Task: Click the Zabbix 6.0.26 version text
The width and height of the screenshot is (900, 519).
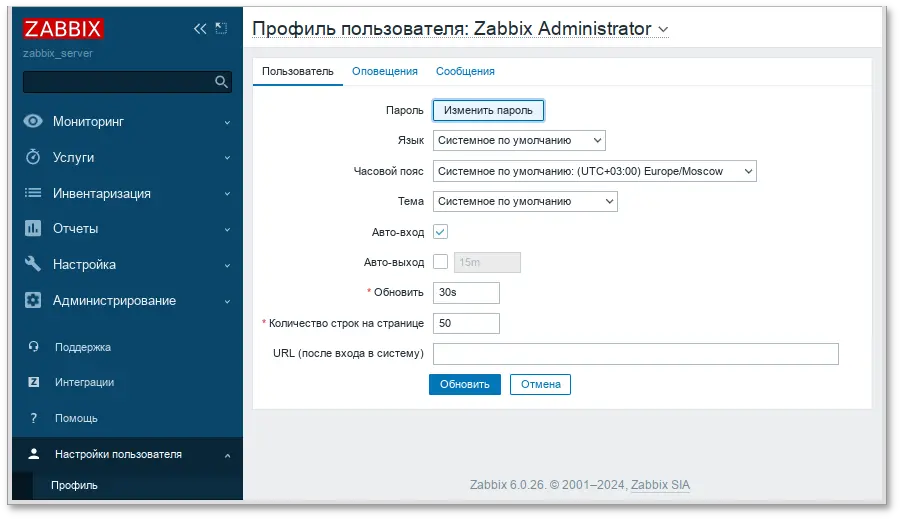Action: click(507, 485)
